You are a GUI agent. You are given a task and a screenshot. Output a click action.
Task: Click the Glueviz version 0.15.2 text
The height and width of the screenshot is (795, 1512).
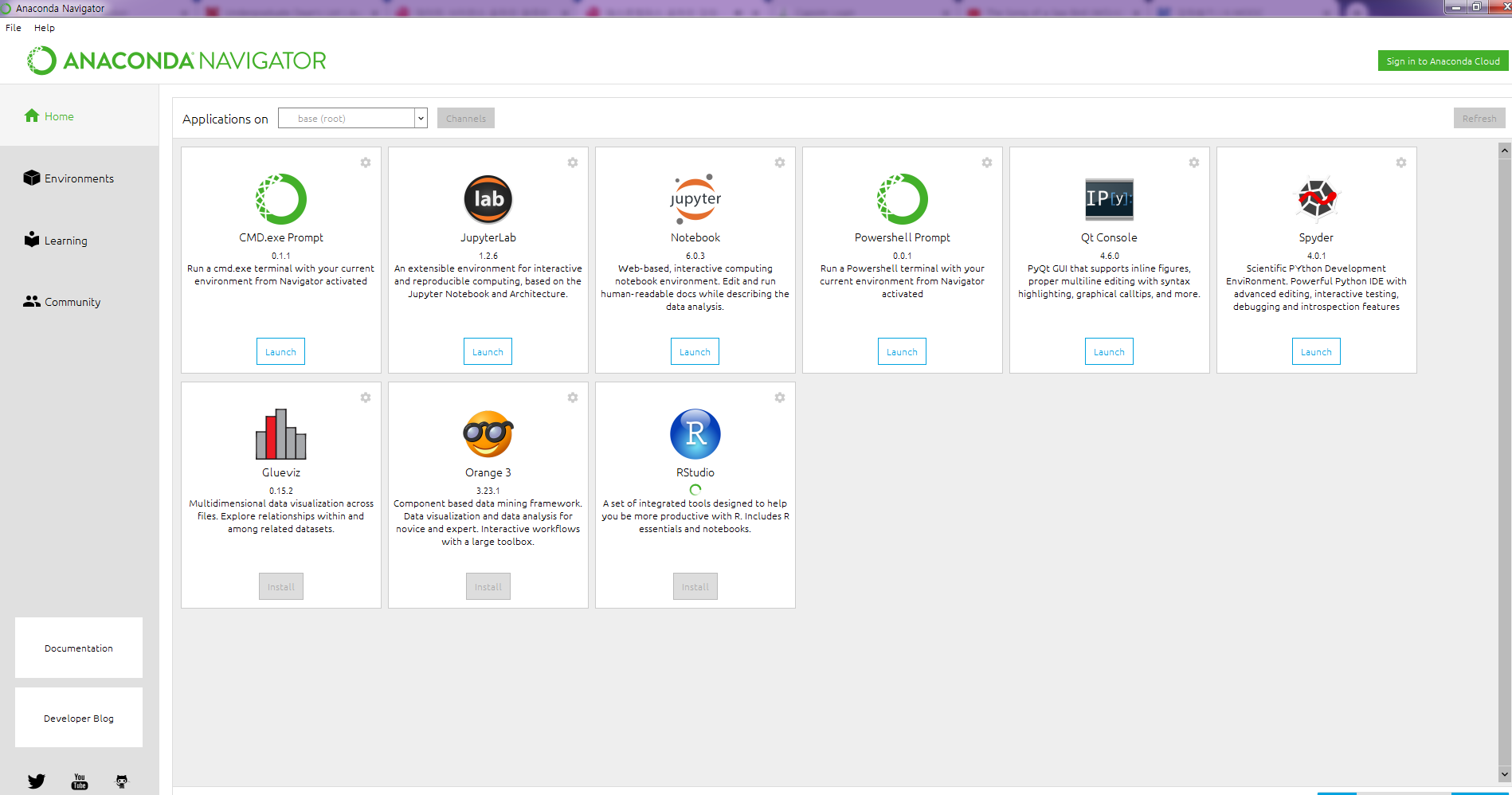281,491
